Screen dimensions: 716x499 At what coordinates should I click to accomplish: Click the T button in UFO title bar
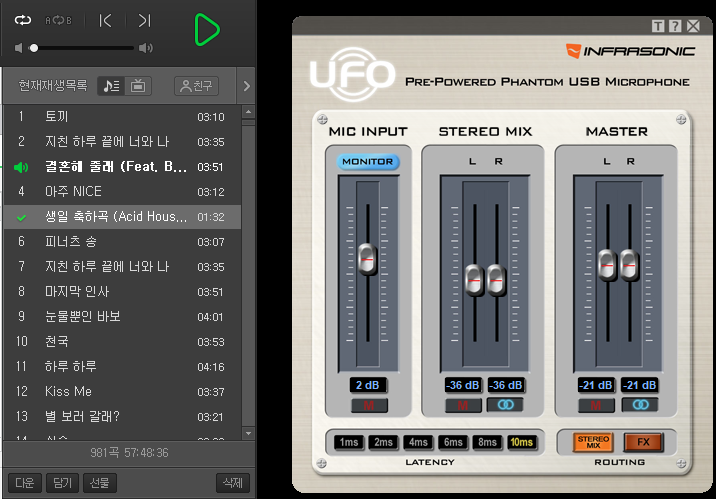coord(658,26)
